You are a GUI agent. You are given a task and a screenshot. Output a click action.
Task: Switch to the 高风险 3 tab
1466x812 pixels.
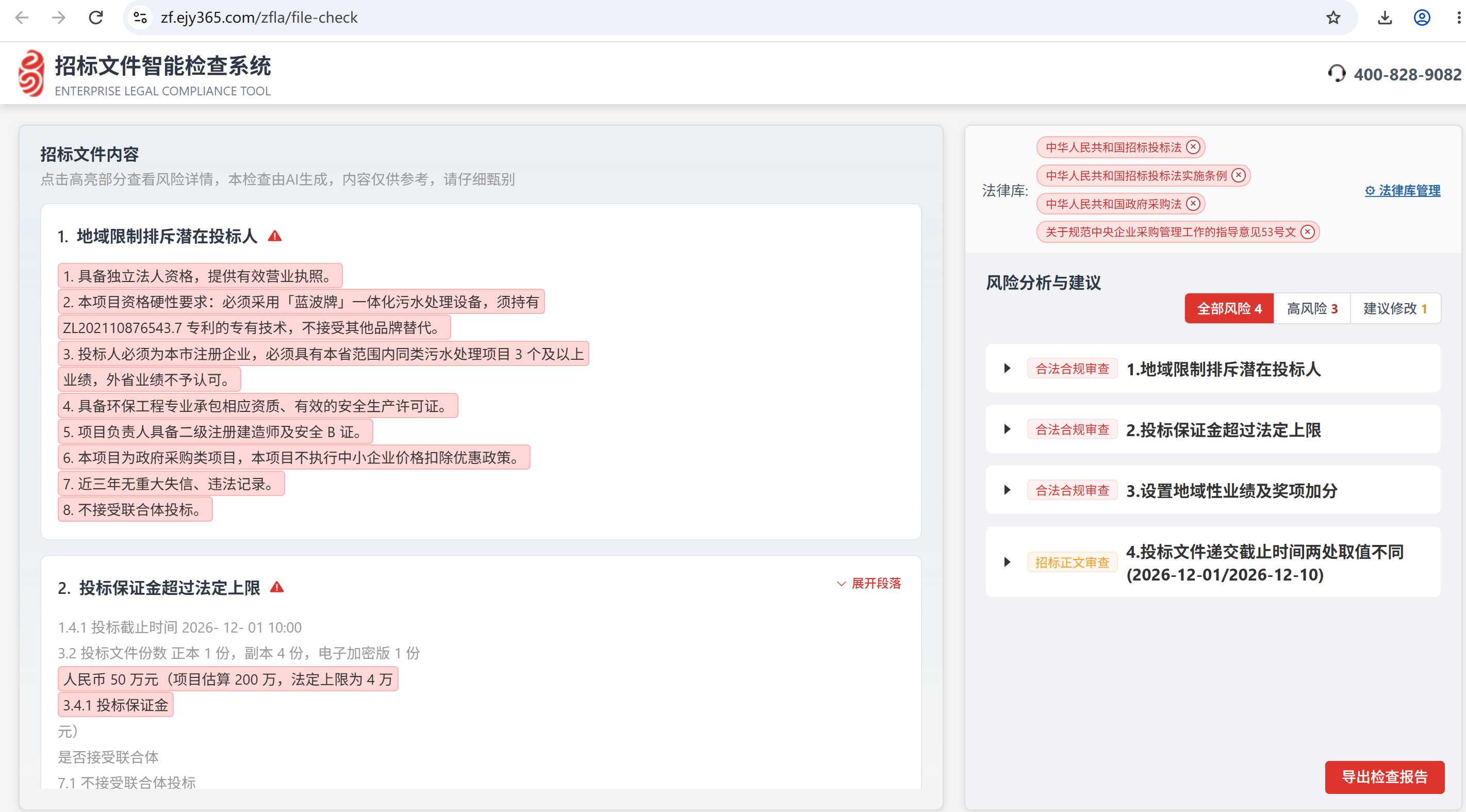tap(1312, 308)
